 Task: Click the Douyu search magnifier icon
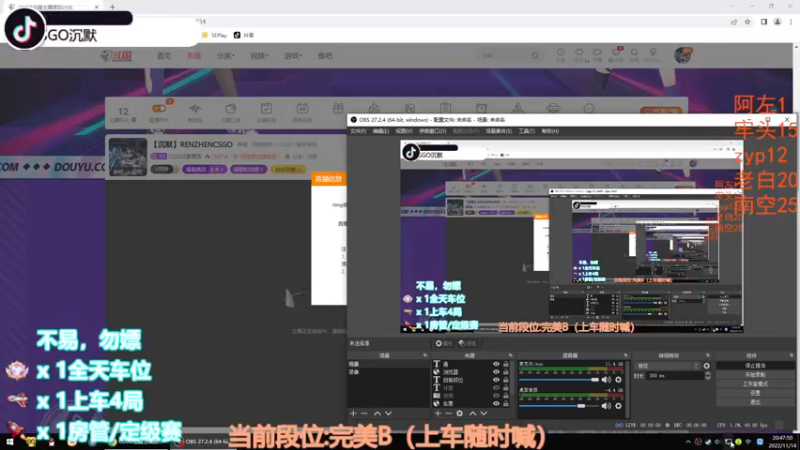click(535, 56)
